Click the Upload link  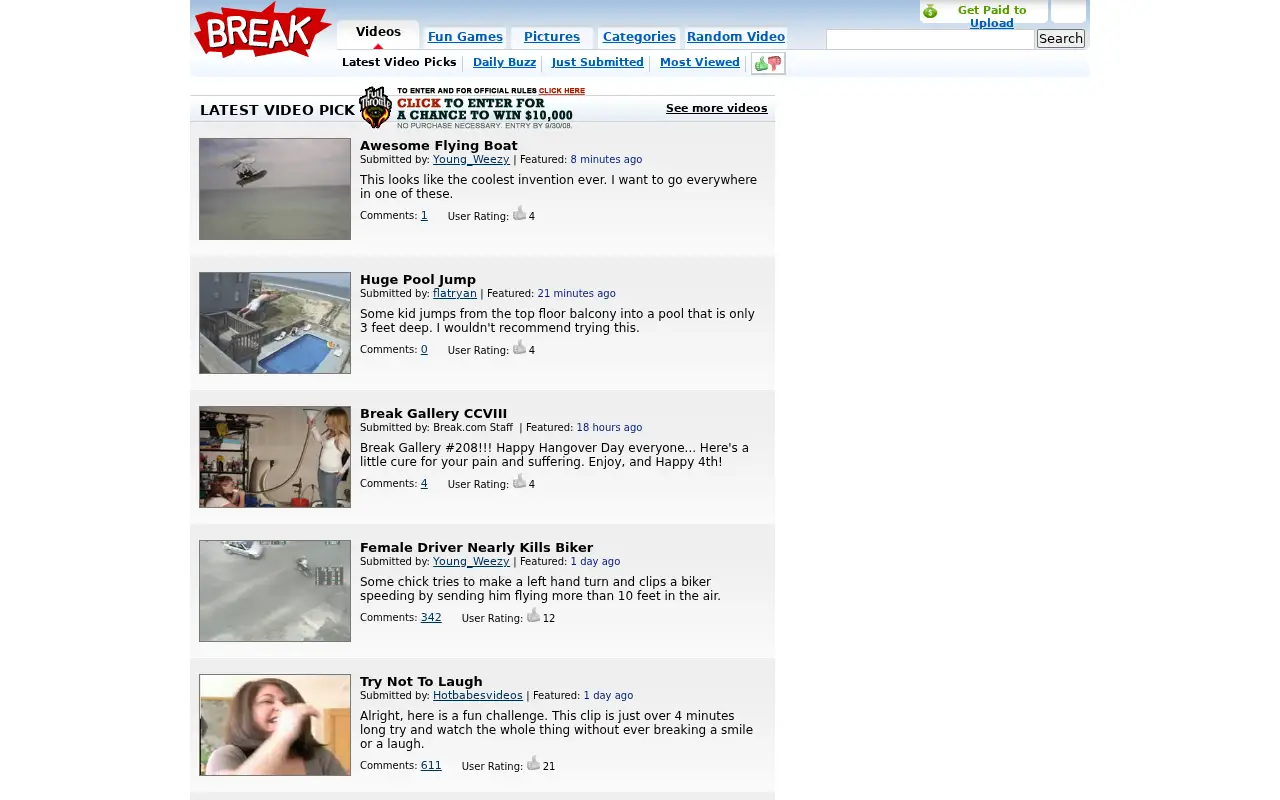(x=992, y=23)
